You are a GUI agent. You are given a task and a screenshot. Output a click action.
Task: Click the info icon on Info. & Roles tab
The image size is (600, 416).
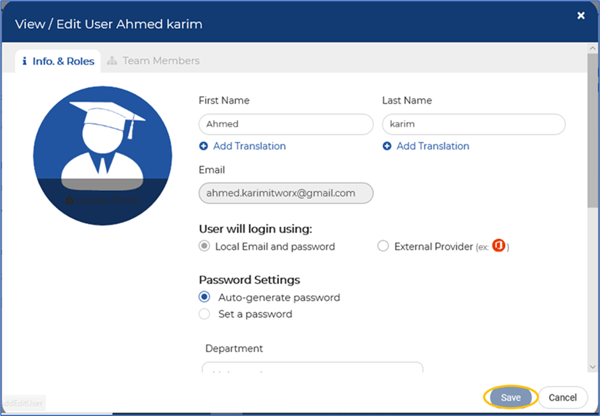tap(24, 61)
